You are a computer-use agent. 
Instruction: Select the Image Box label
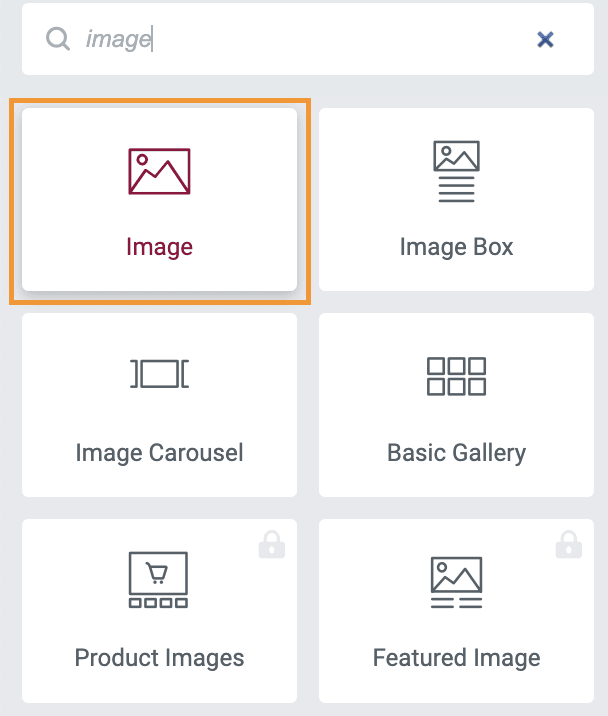pyautogui.click(x=456, y=247)
